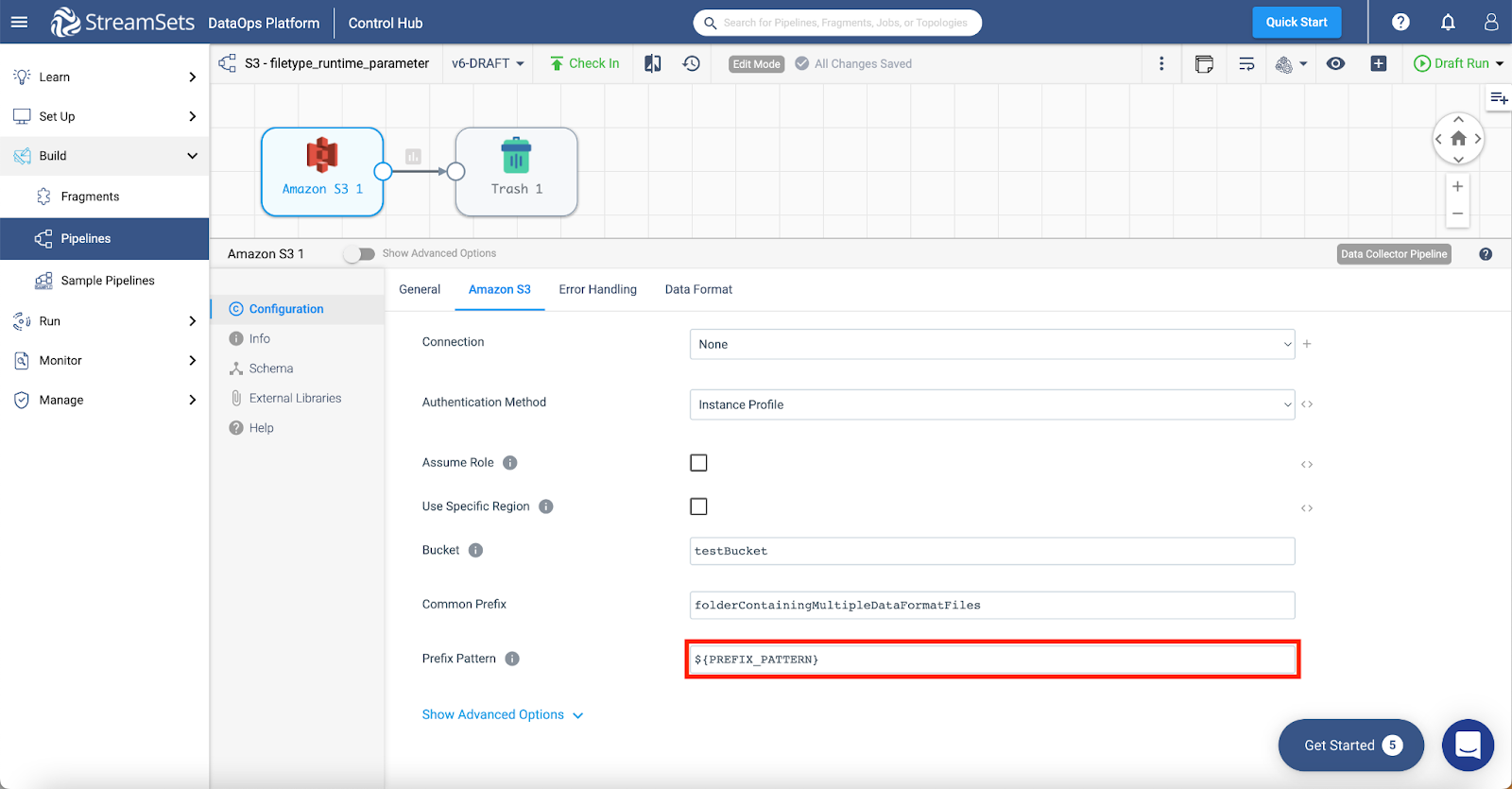
Task: Click the Bucket info icon
Action: [x=476, y=550]
